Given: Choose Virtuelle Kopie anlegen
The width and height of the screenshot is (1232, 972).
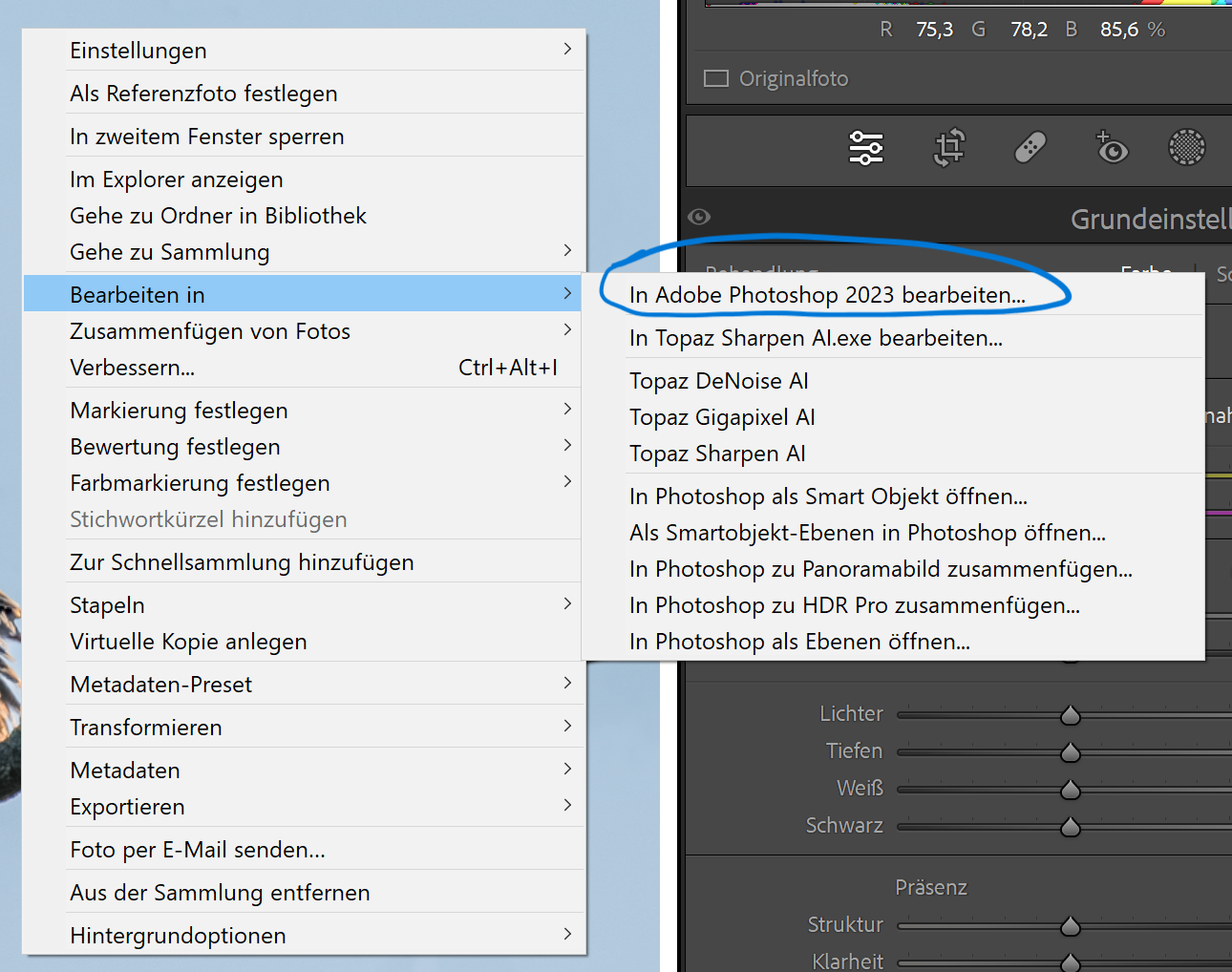Looking at the screenshot, I should coord(304,642).
